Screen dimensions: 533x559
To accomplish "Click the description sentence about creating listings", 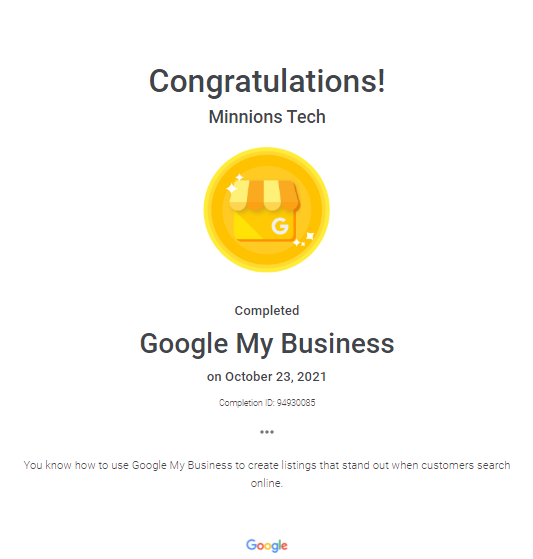I will tap(267, 474).
